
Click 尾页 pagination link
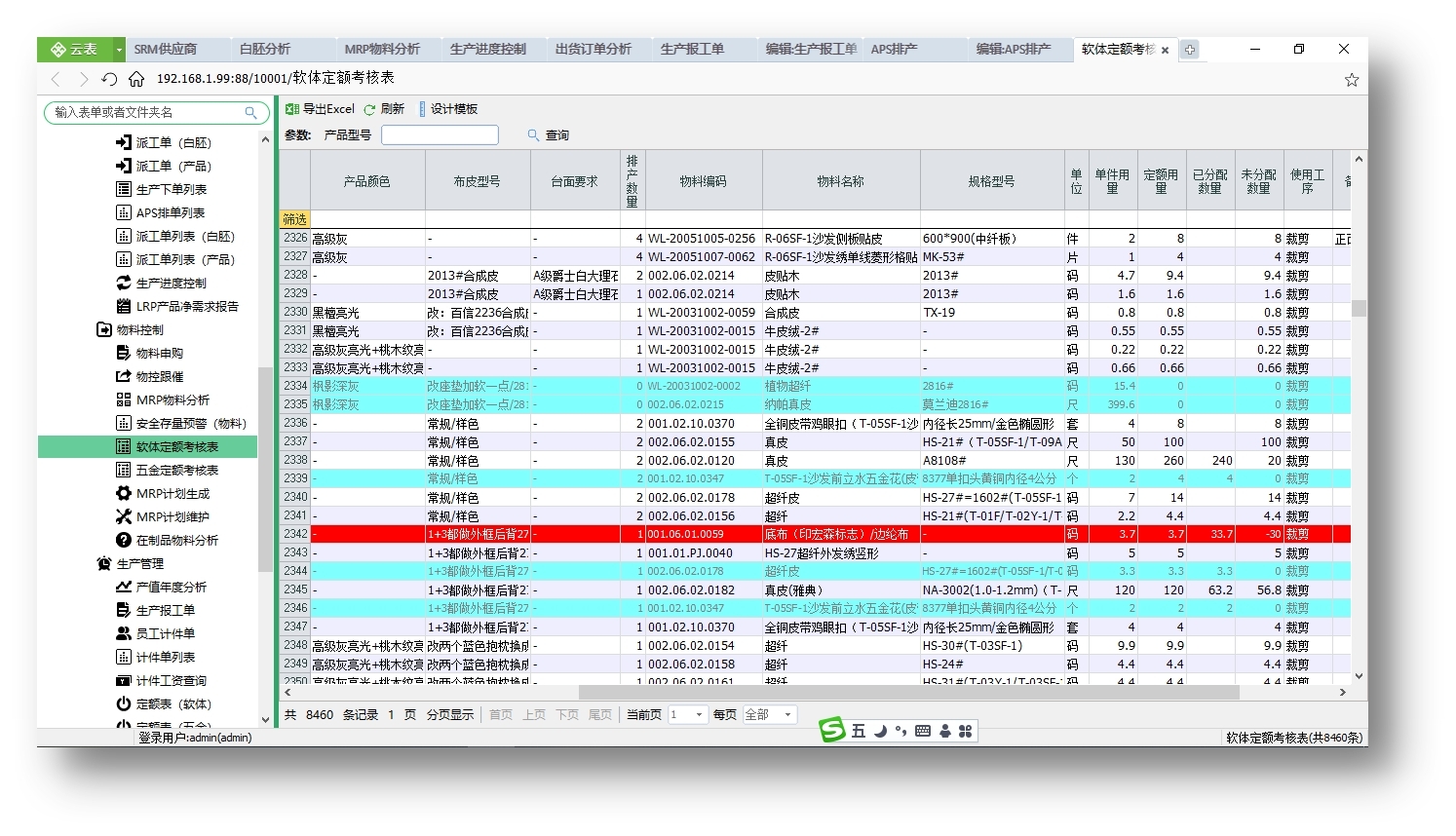click(x=600, y=715)
